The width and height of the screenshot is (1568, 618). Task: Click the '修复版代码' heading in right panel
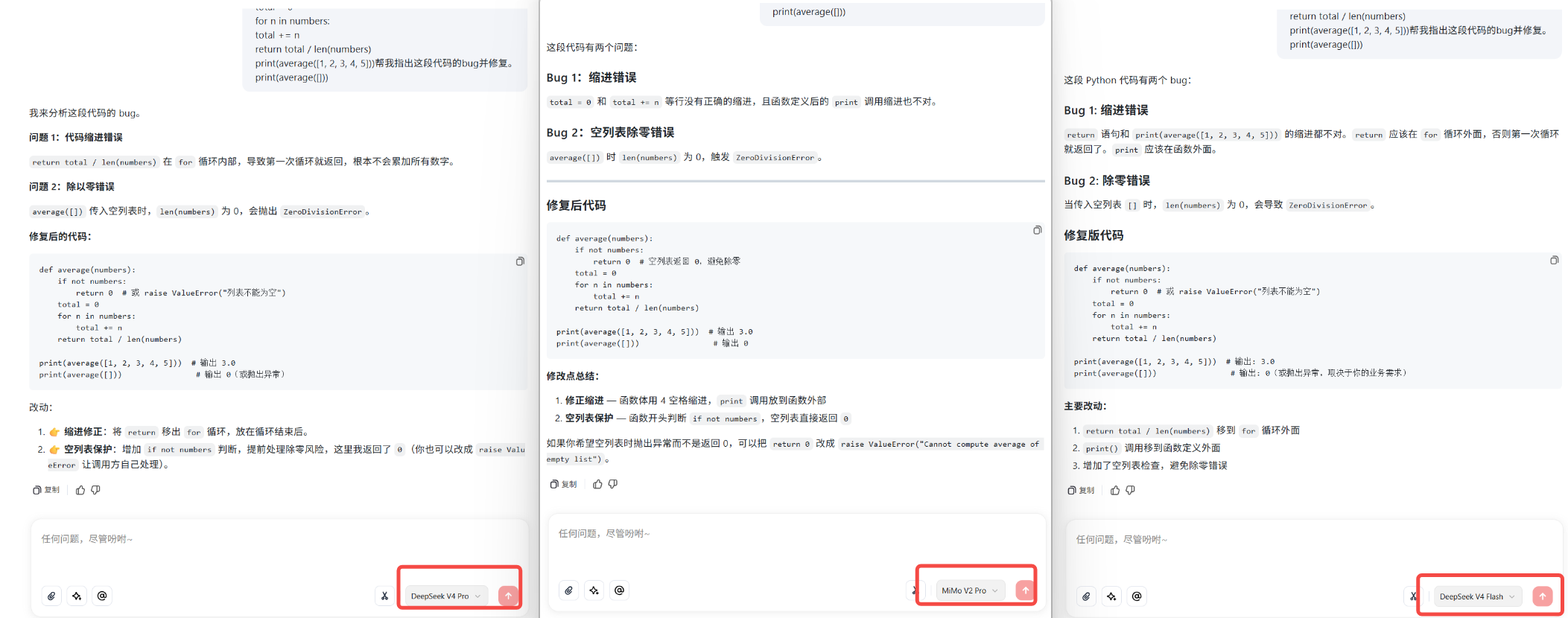click(x=1094, y=235)
